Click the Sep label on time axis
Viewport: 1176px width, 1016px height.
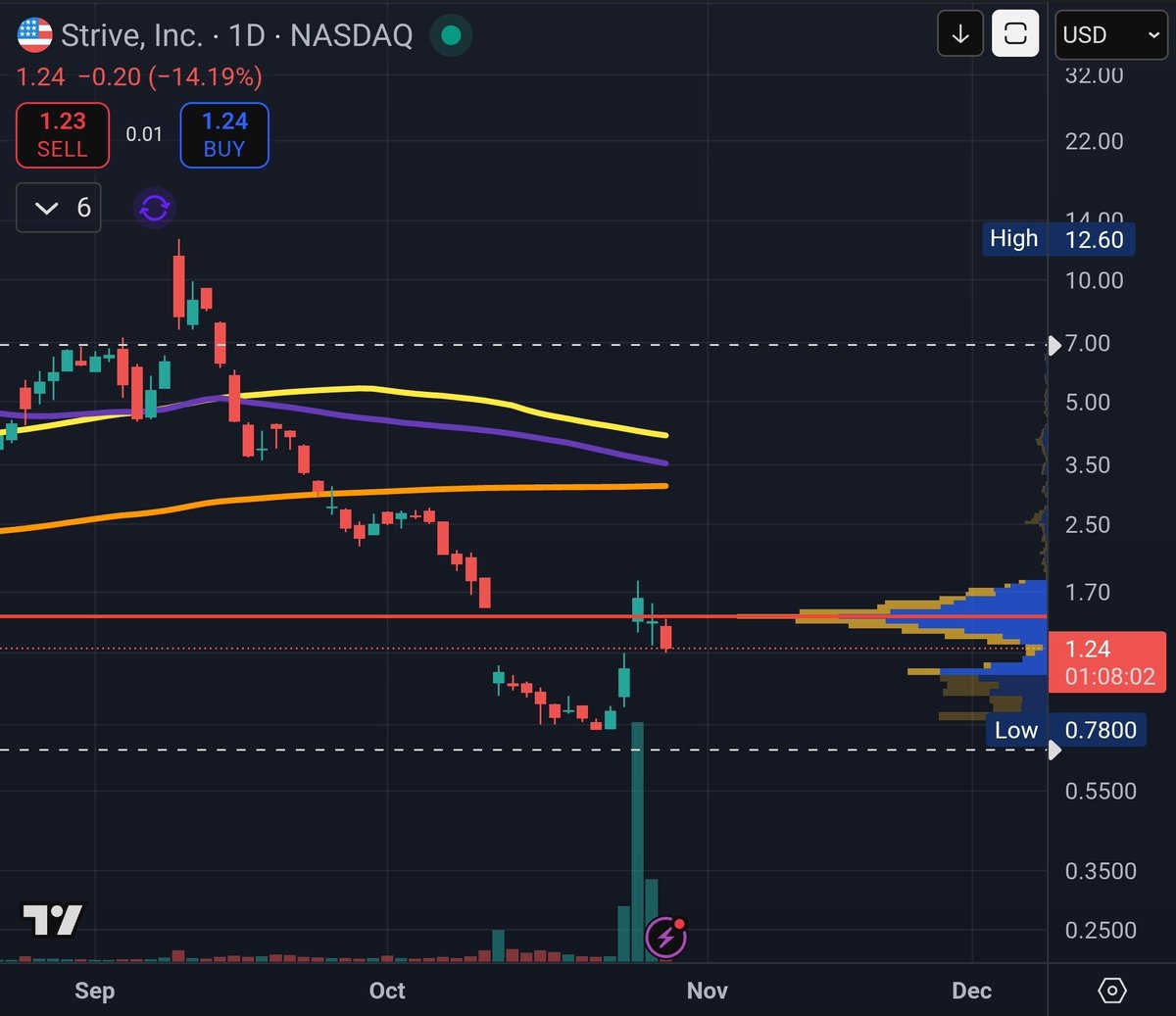[x=94, y=991]
